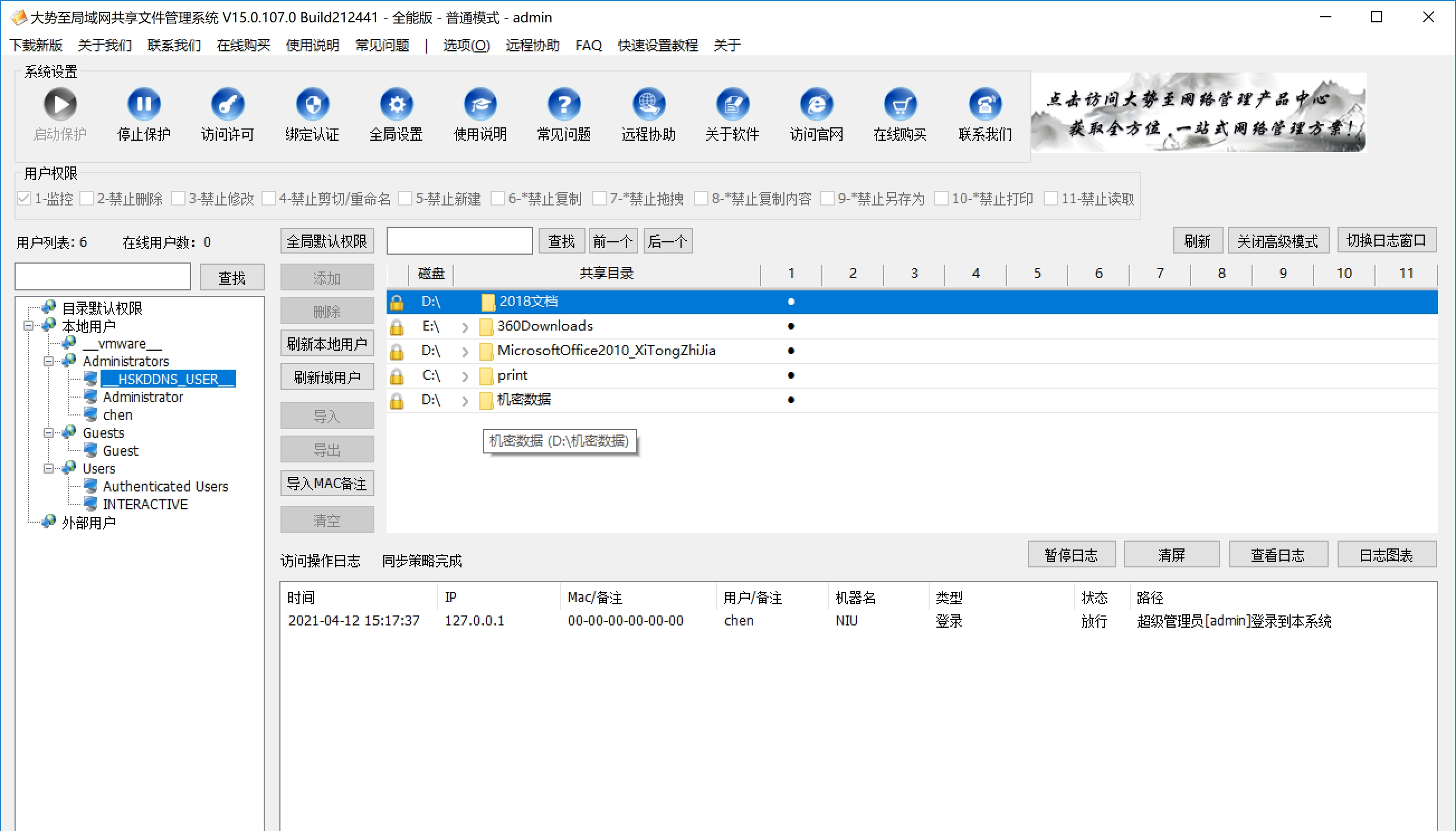
Task: Launch 远程协助 from the toolbar icon
Action: 648,104
